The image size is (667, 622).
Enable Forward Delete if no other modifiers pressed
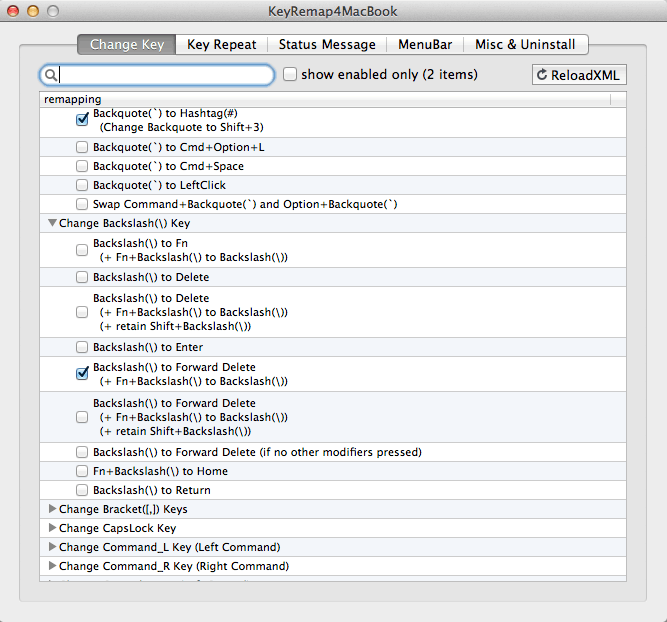point(82,452)
